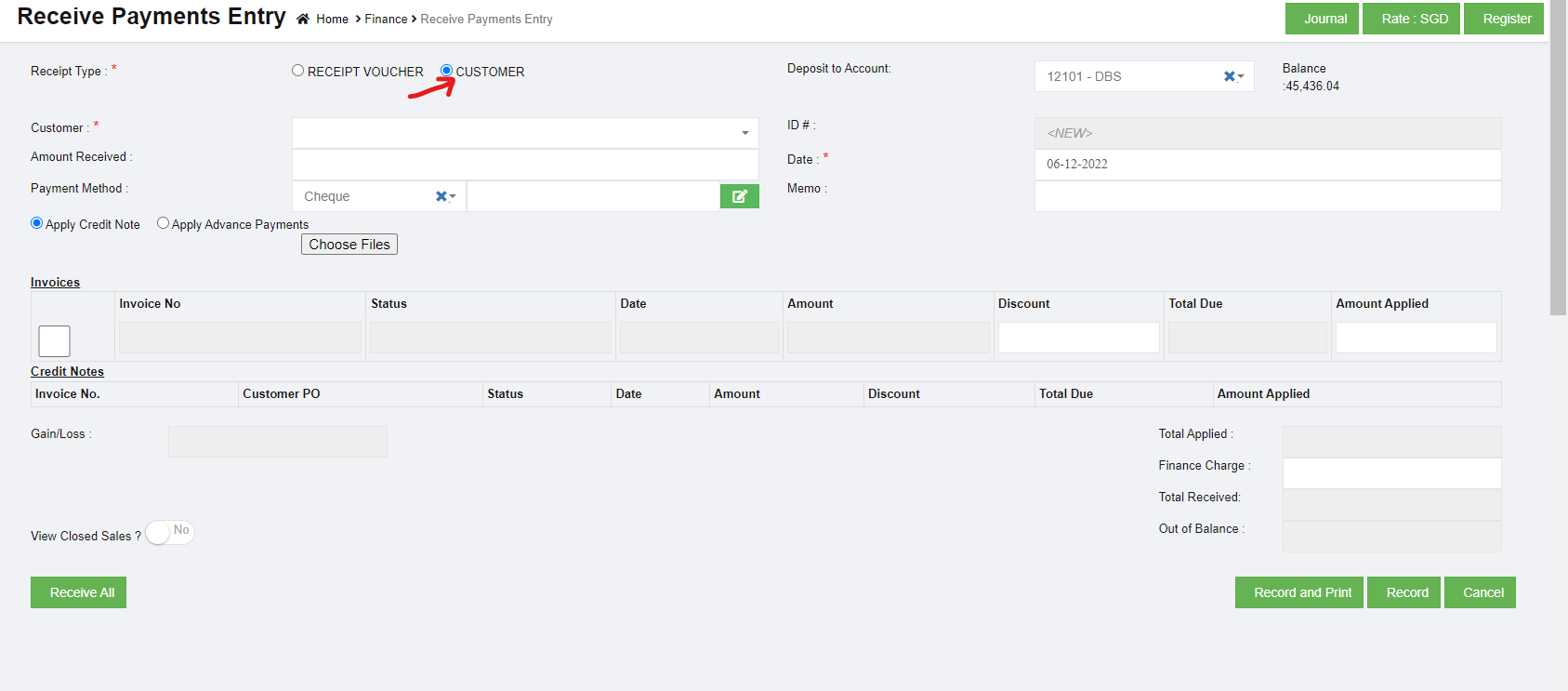This screenshot has height=691, width=1568.
Task: Click the green edit icon beside payment method
Action: click(739, 196)
